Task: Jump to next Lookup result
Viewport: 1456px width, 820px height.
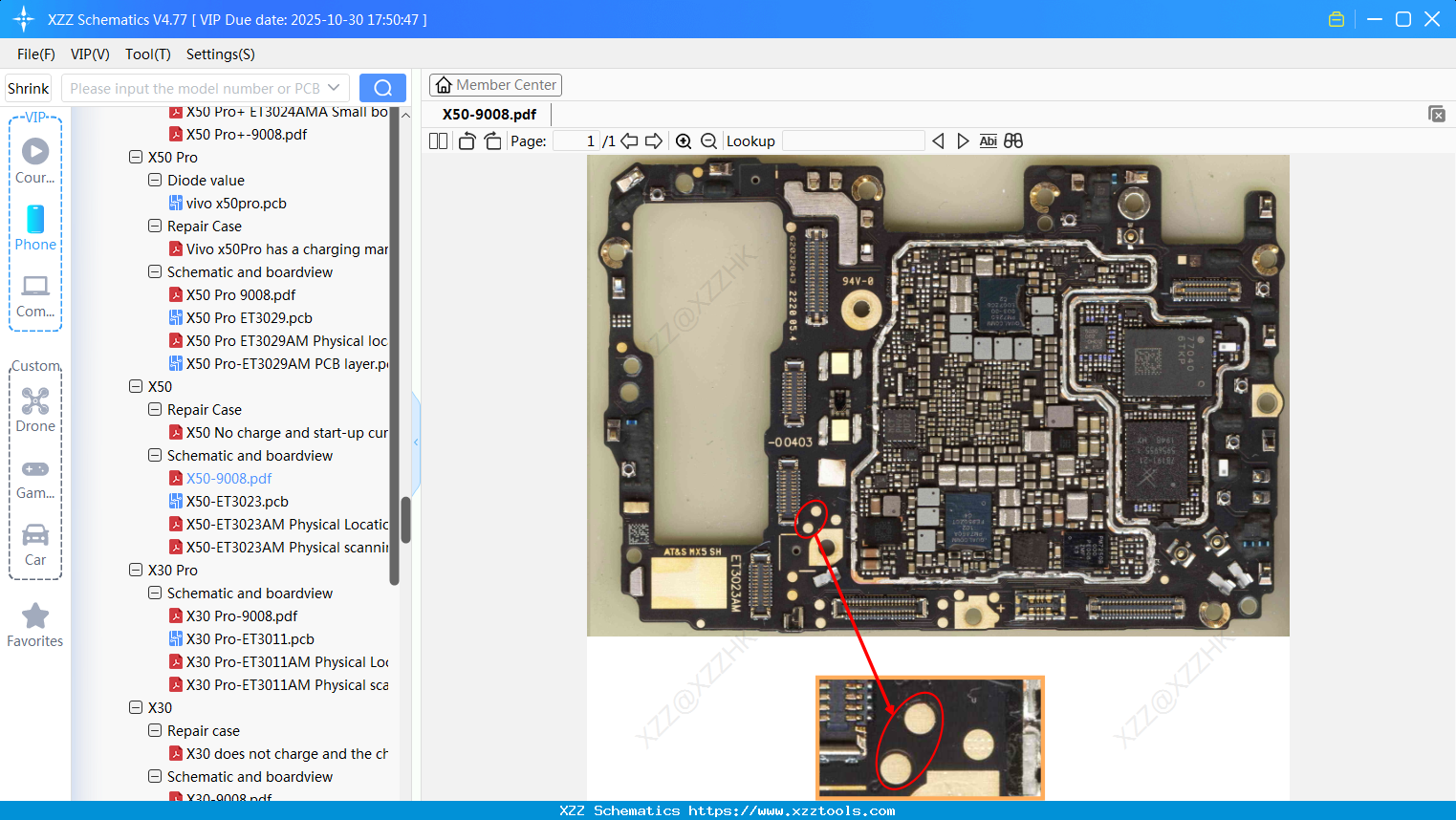Action: (963, 140)
